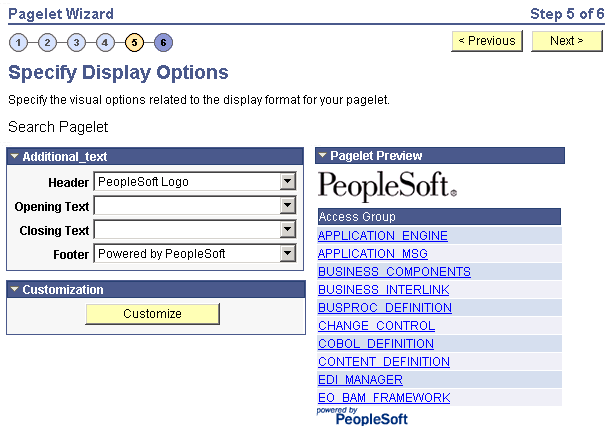Image resolution: width=610 pixels, height=429 pixels.
Task: Jump to wizard step 6 circle
Action: (x=163, y=42)
